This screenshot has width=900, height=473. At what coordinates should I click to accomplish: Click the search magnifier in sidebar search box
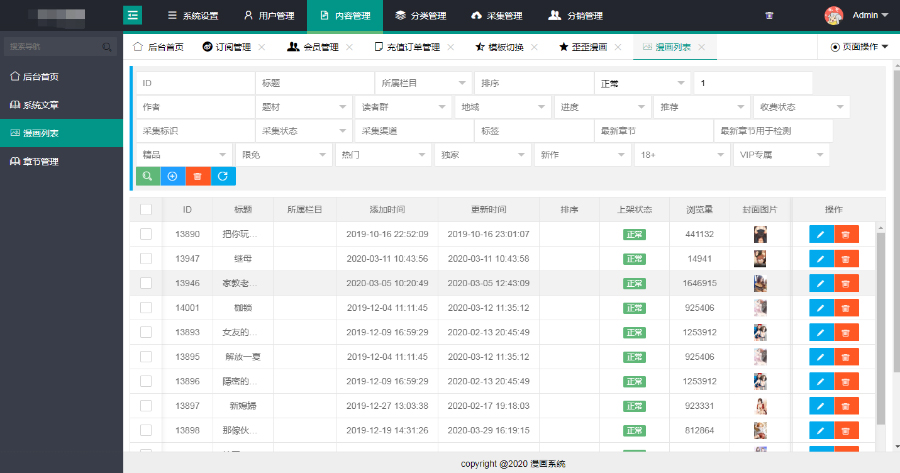tap(107, 47)
